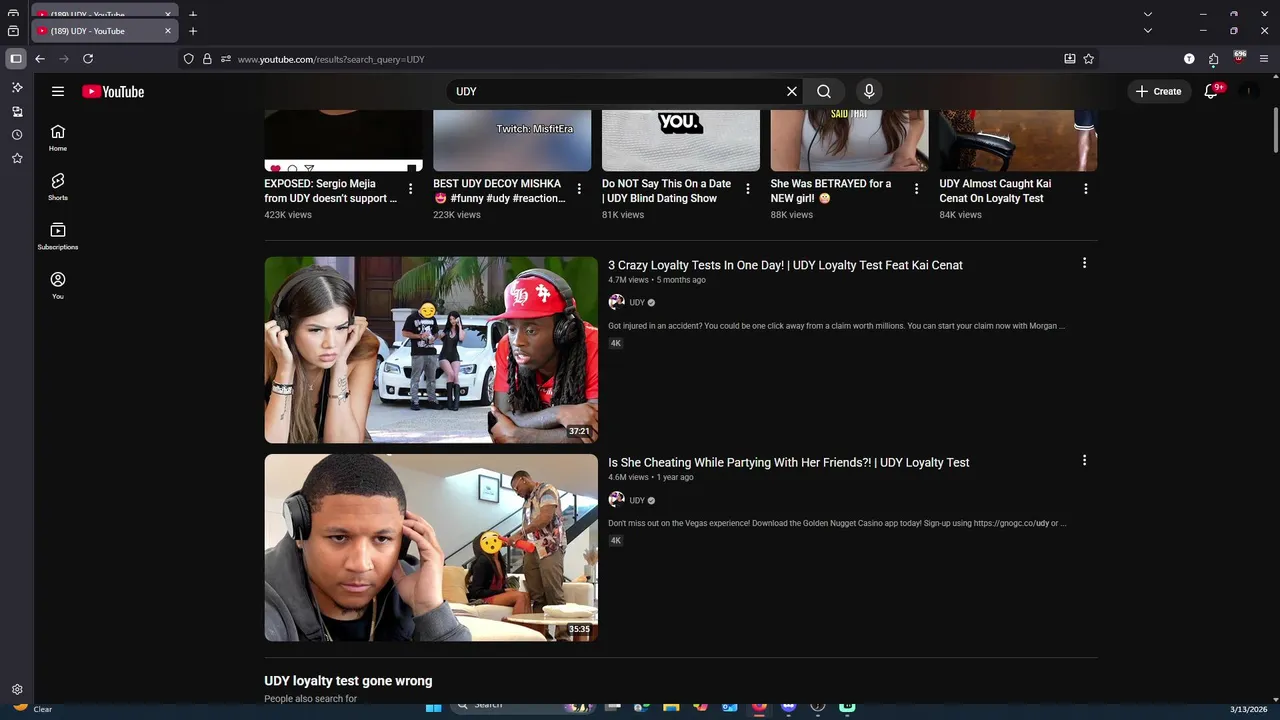Clear the search box with the X
1280x720 pixels.
point(792,91)
